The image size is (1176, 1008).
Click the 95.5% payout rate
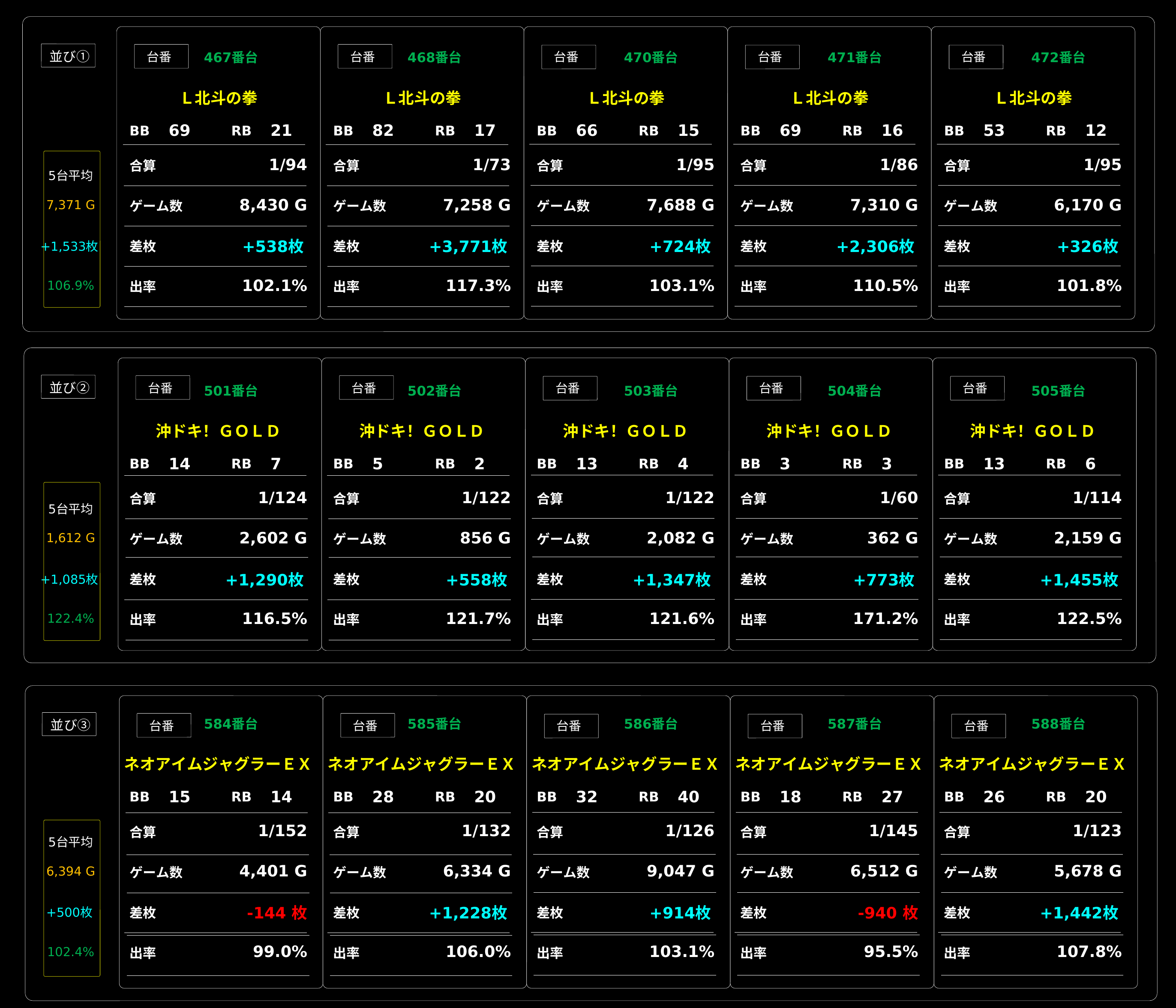click(x=891, y=952)
